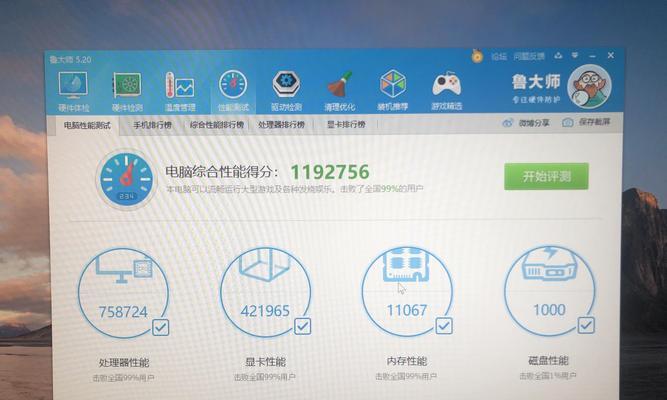Click the 专注硬件防护 slogan text
Image resolution: width=667 pixels, height=400 pixels.
tap(536, 100)
